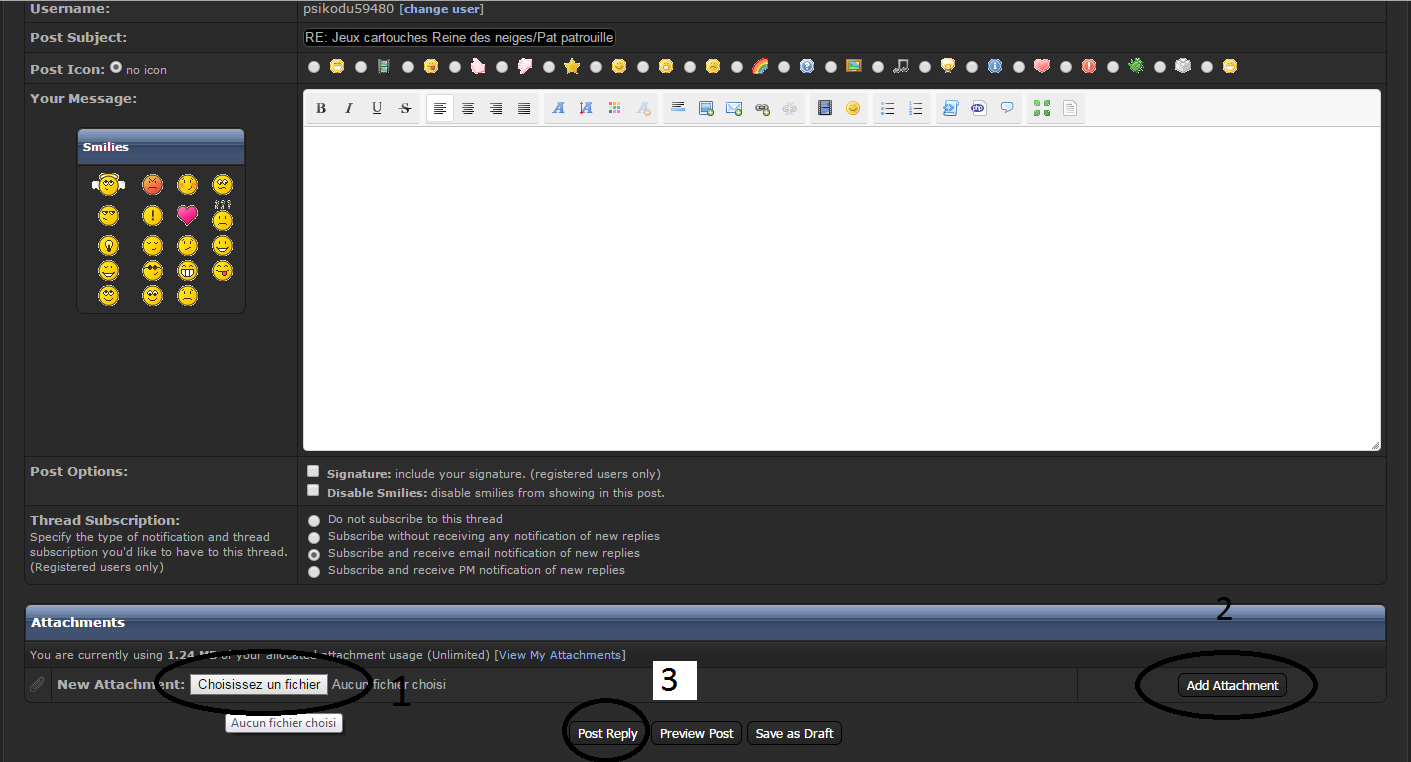This screenshot has width=1411, height=762.
Task: Select 'Do not subscribe to this thread'
Action: coord(315,521)
